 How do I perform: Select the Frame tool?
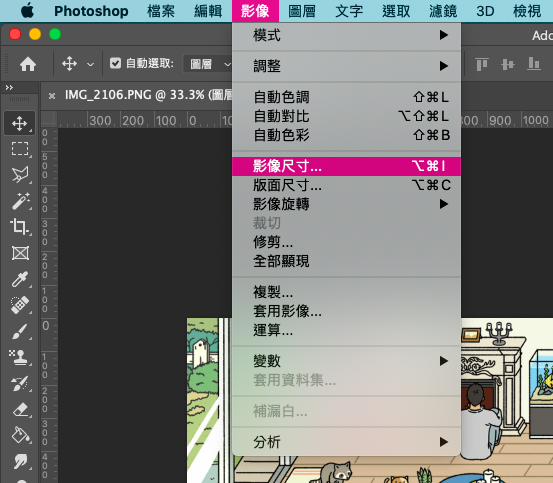(20, 253)
